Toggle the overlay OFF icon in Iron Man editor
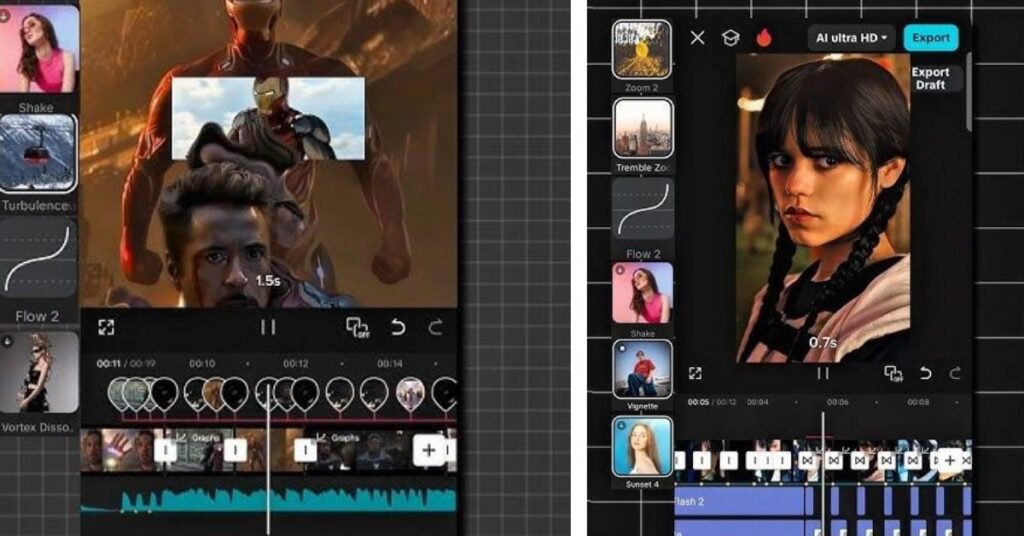This screenshot has width=1024, height=536. pyautogui.click(x=357, y=327)
